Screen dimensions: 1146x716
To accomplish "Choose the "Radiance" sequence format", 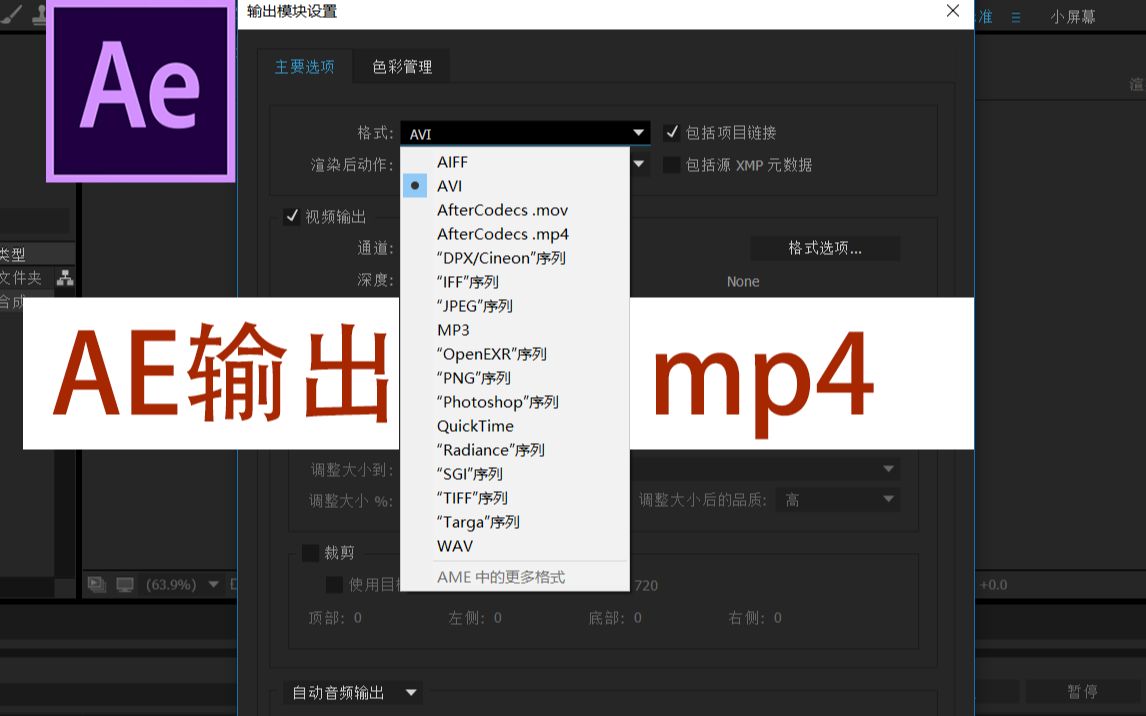I will click(515, 450).
